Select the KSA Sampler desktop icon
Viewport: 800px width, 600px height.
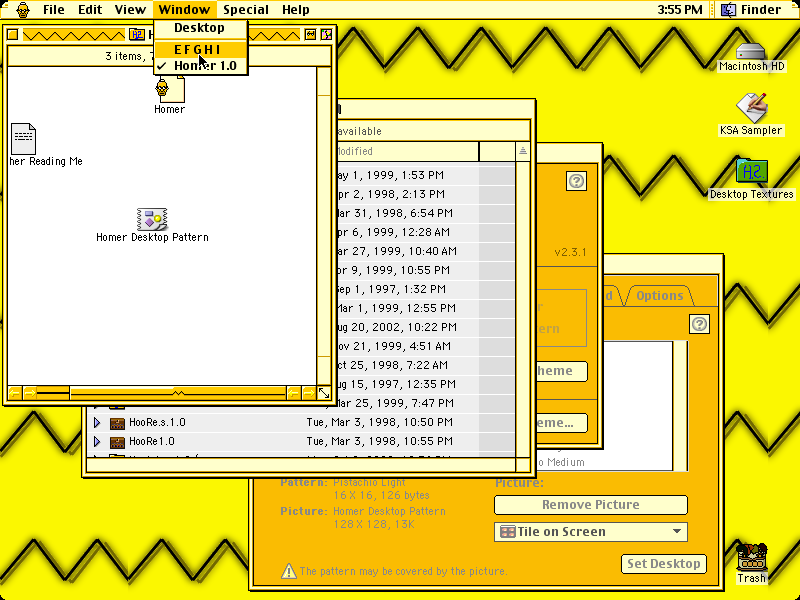[x=751, y=108]
